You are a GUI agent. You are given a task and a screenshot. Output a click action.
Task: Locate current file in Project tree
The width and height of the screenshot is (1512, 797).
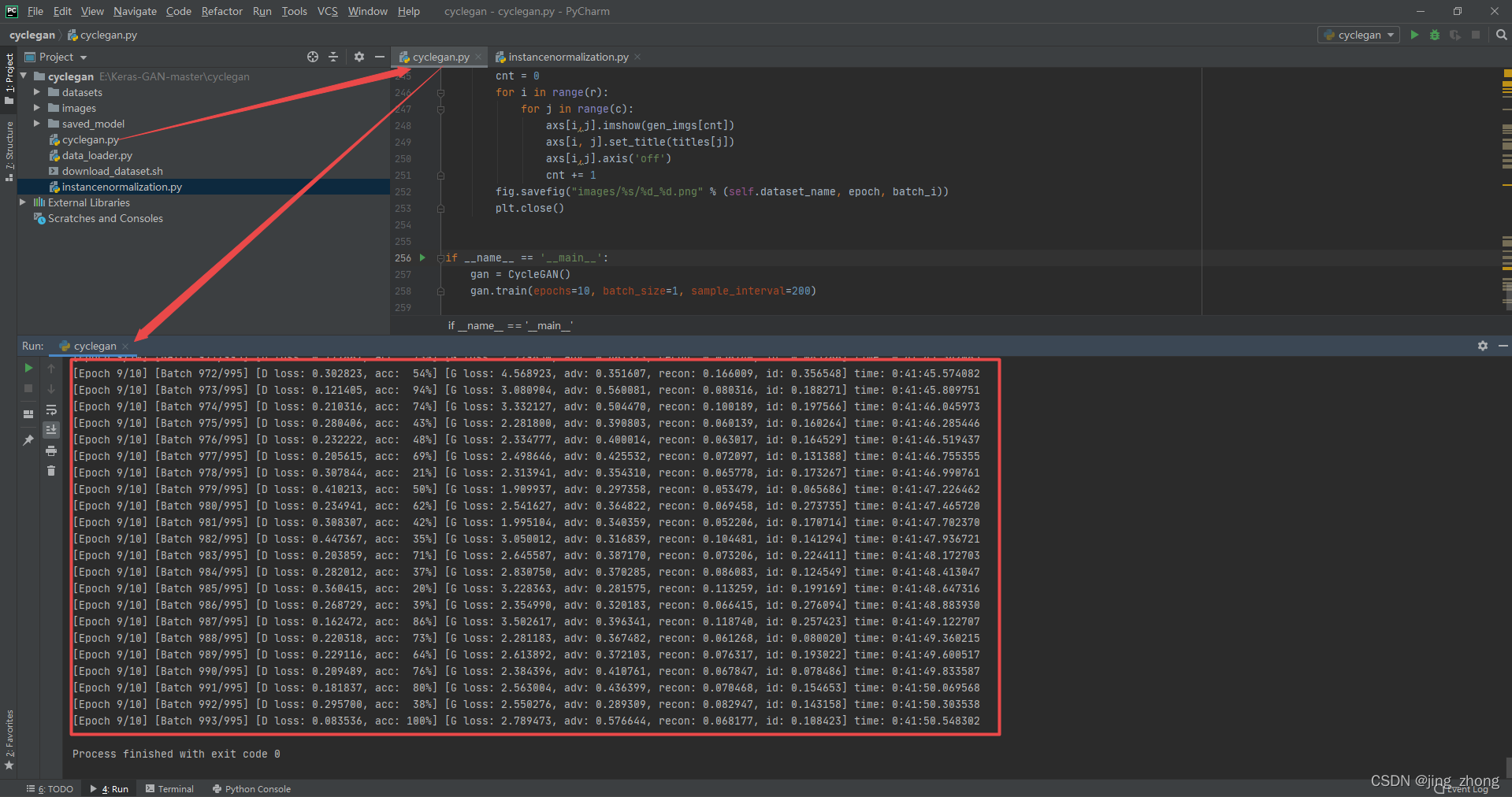313,57
